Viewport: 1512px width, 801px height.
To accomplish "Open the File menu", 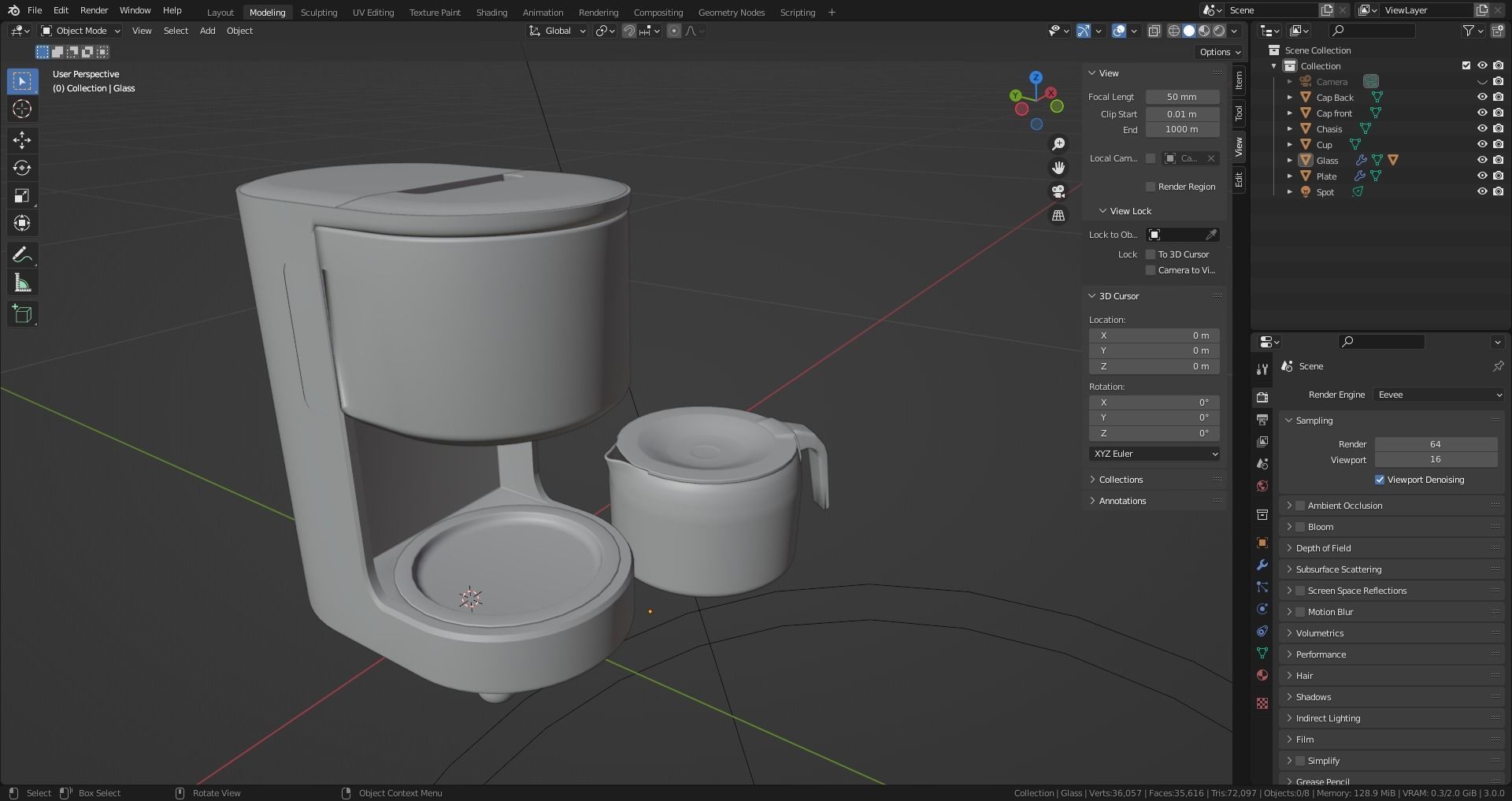I will coord(35,10).
